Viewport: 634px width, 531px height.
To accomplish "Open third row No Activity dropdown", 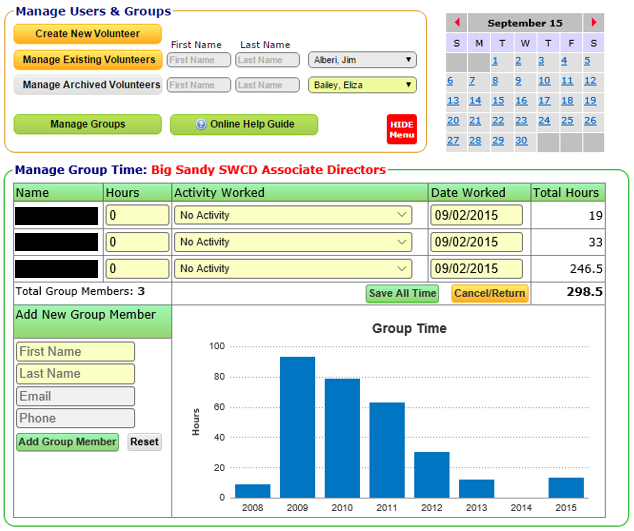I will 292,269.
